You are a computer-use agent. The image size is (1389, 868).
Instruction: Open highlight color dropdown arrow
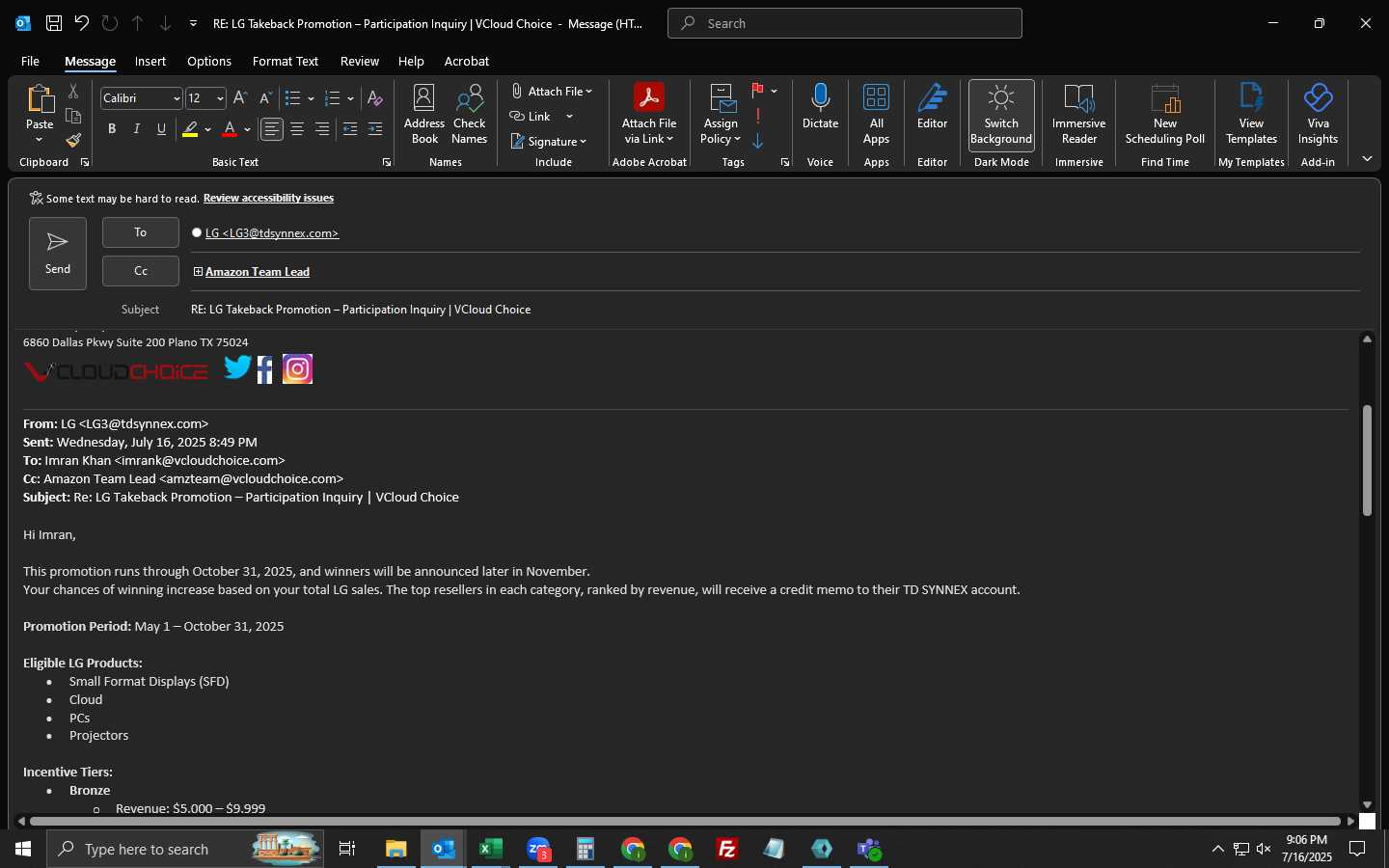coord(207,129)
